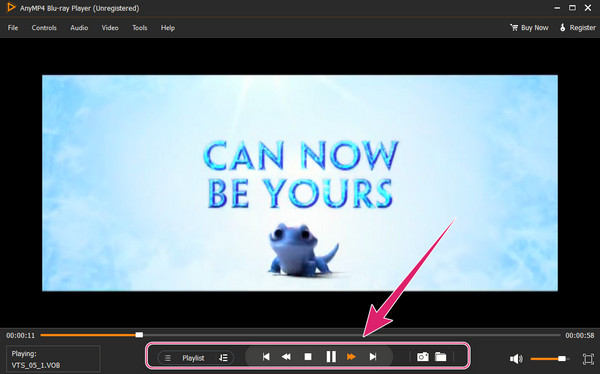Open the Controls menu

point(44,28)
